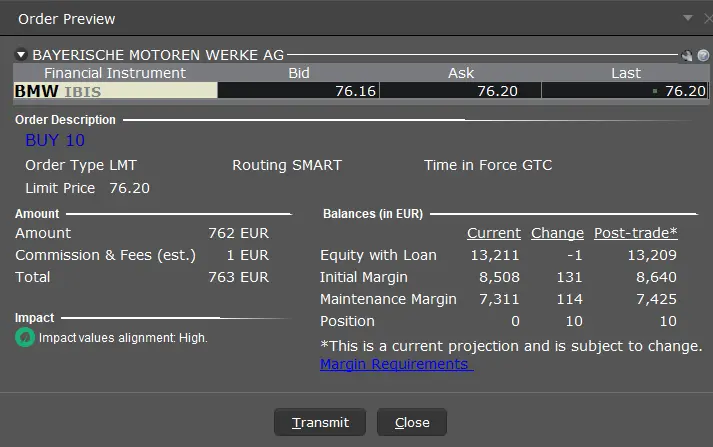The height and width of the screenshot is (447, 713).
Task: Click Maintenance Margin post-trade 7,425
Action: point(656,299)
